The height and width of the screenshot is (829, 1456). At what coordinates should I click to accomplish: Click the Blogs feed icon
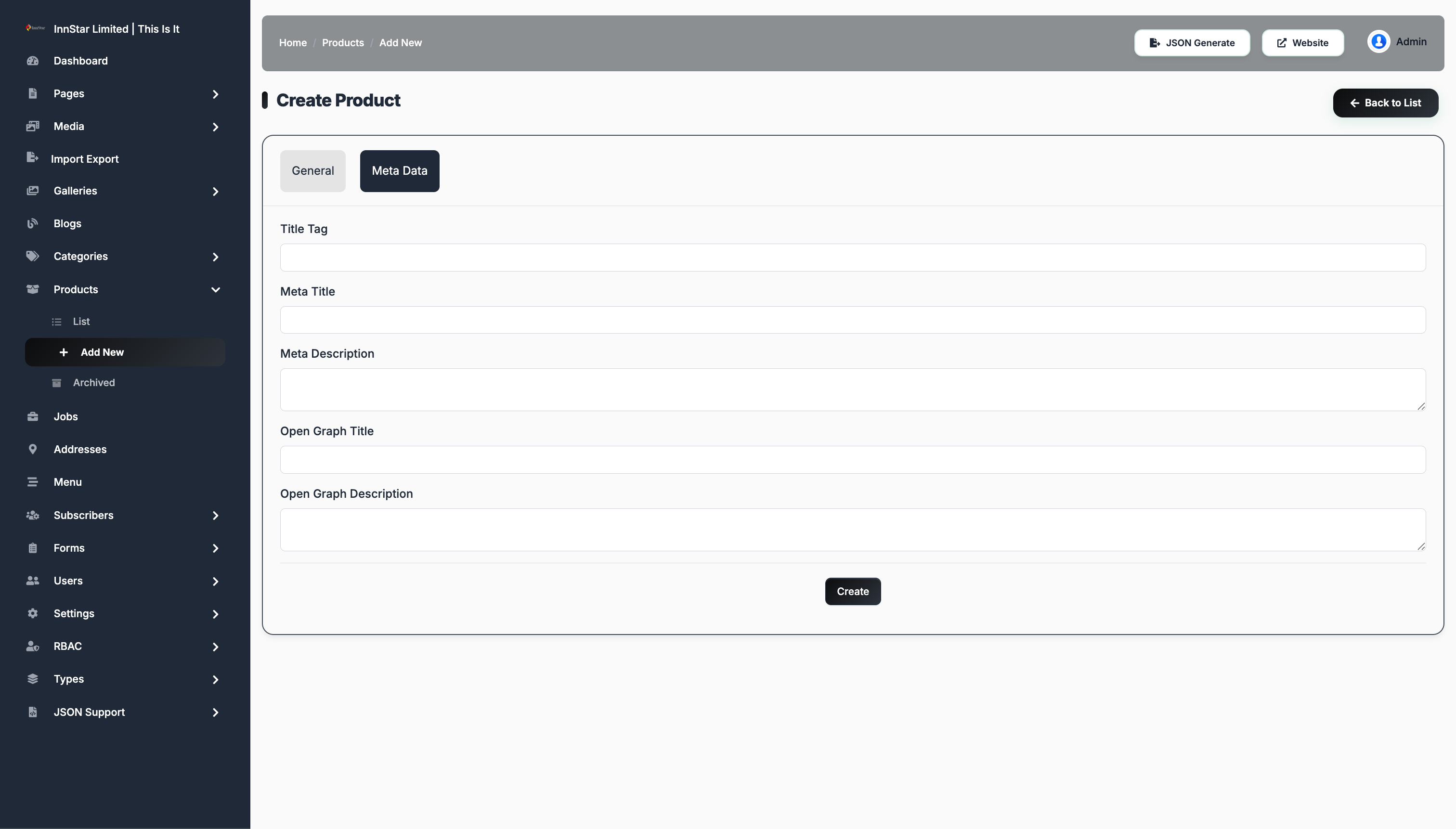tap(33, 223)
